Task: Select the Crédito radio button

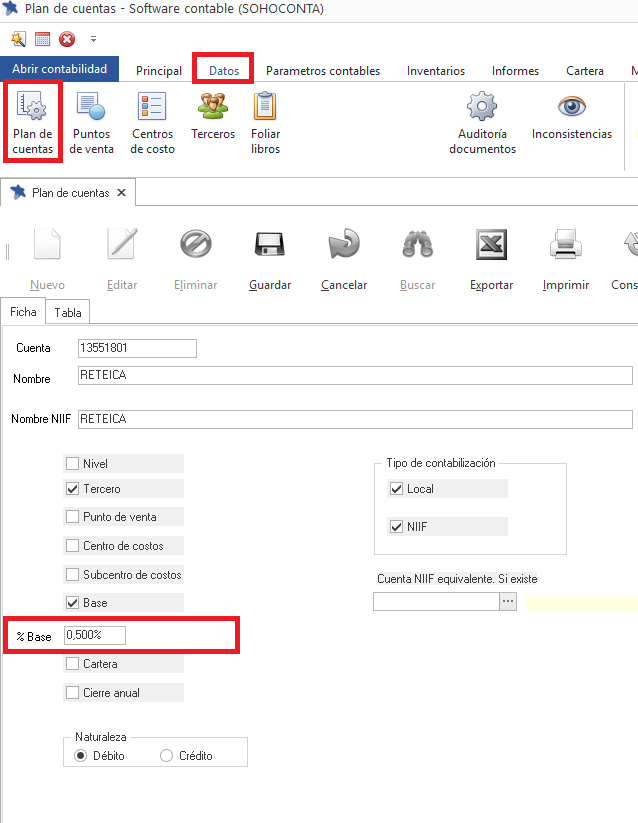Action: pyautogui.click(x=167, y=756)
